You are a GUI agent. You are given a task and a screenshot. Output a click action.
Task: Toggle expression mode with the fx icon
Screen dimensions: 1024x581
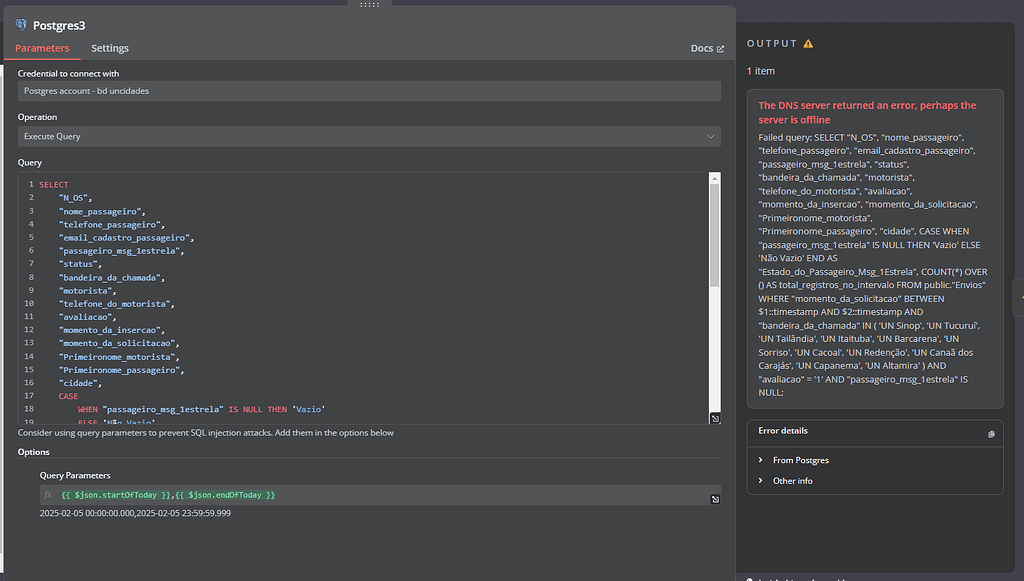click(x=46, y=494)
